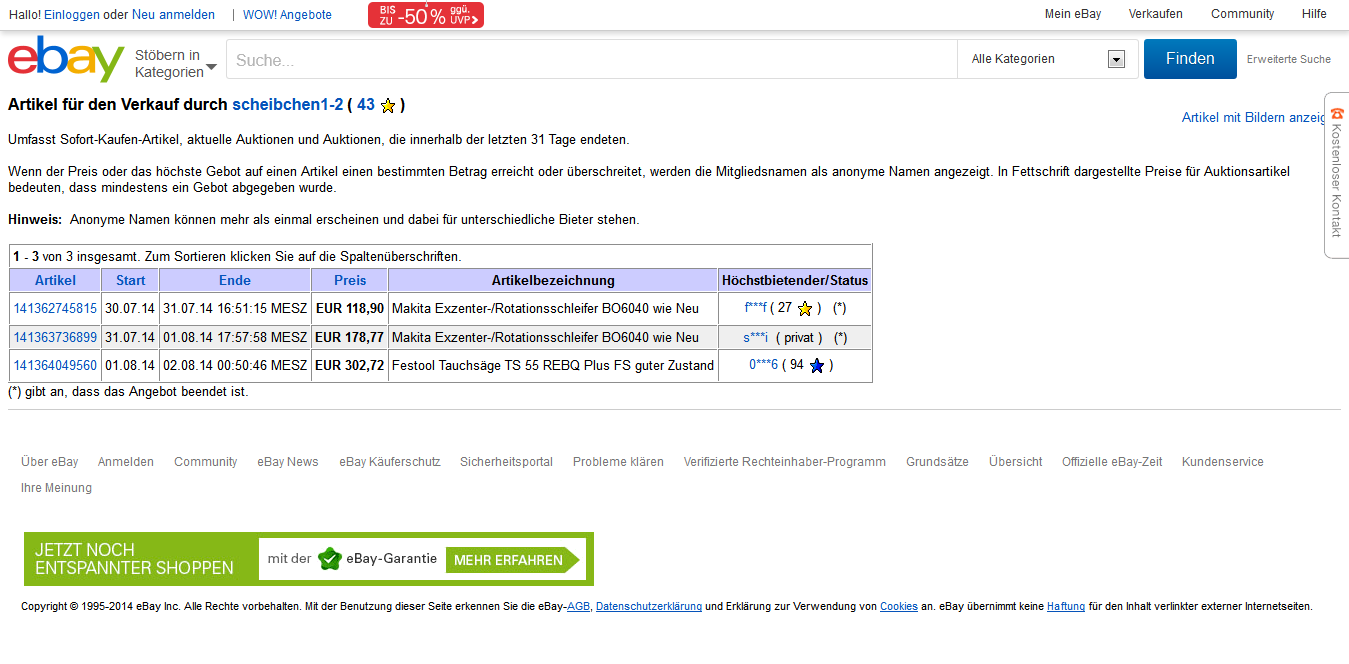Click the price EUR 302,72

click(x=350, y=366)
